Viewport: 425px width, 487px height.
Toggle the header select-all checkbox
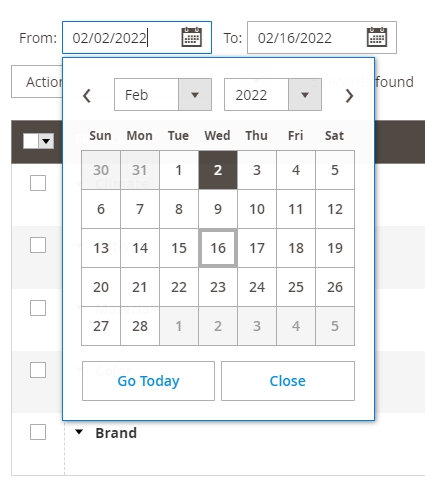(31, 141)
